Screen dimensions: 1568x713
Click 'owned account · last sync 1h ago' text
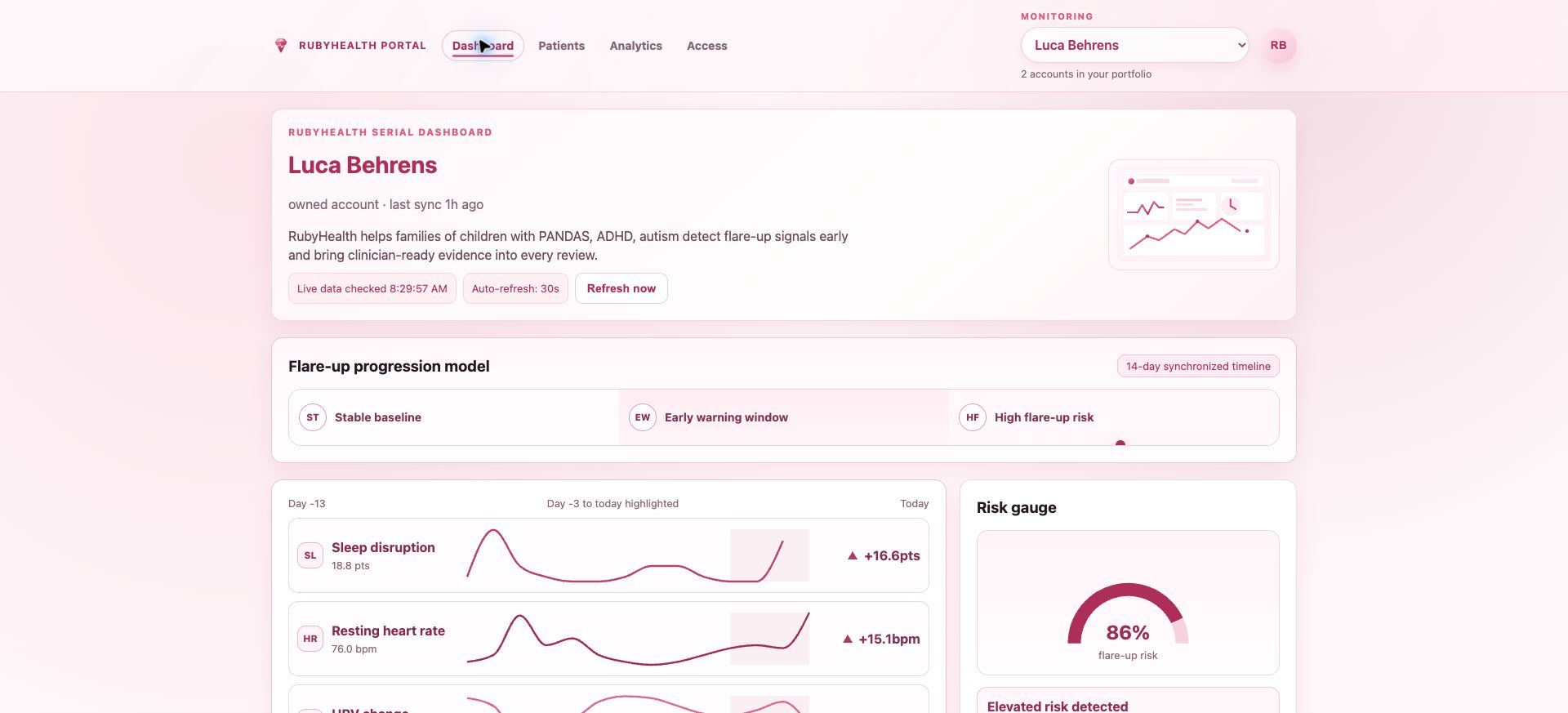(x=385, y=204)
